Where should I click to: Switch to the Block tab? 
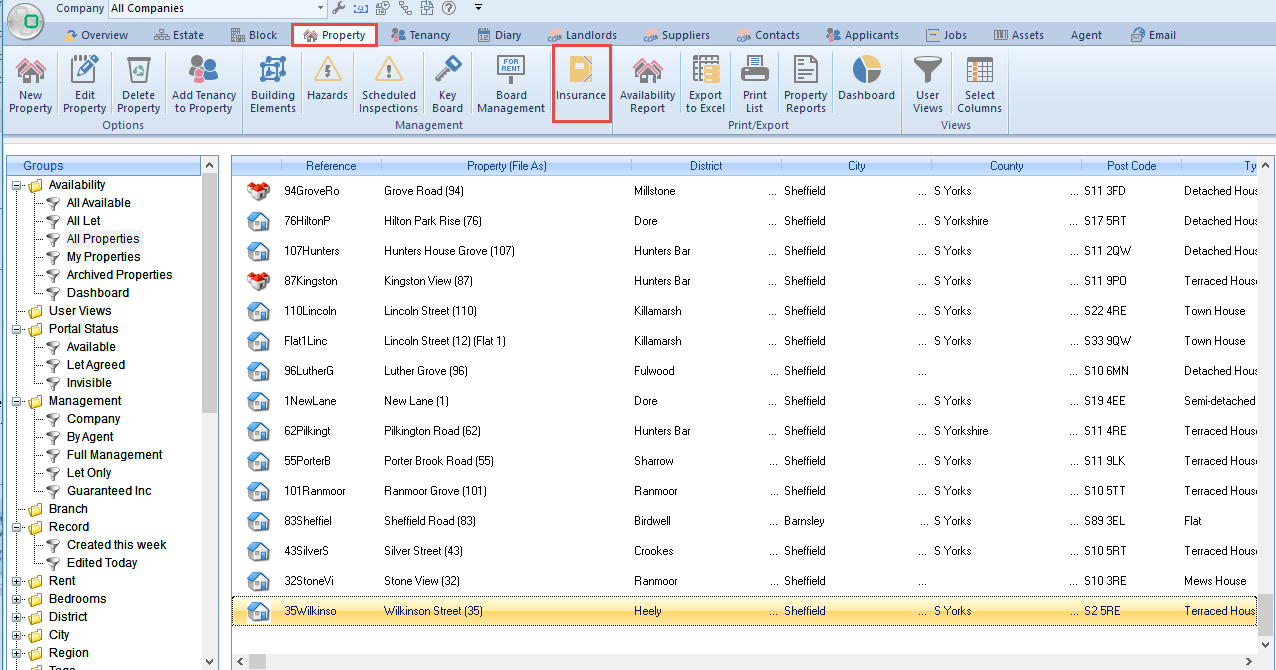(253, 35)
